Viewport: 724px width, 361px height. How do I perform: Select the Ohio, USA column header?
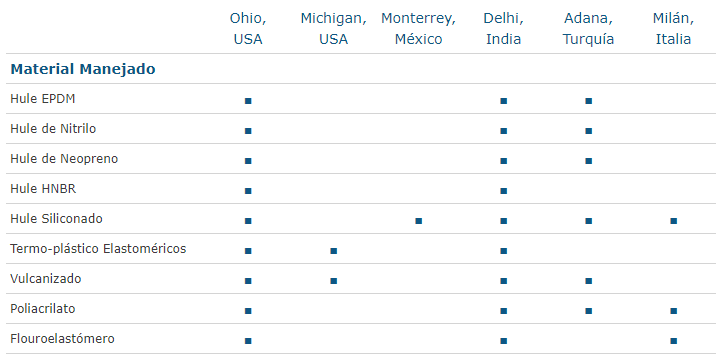click(x=248, y=29)
